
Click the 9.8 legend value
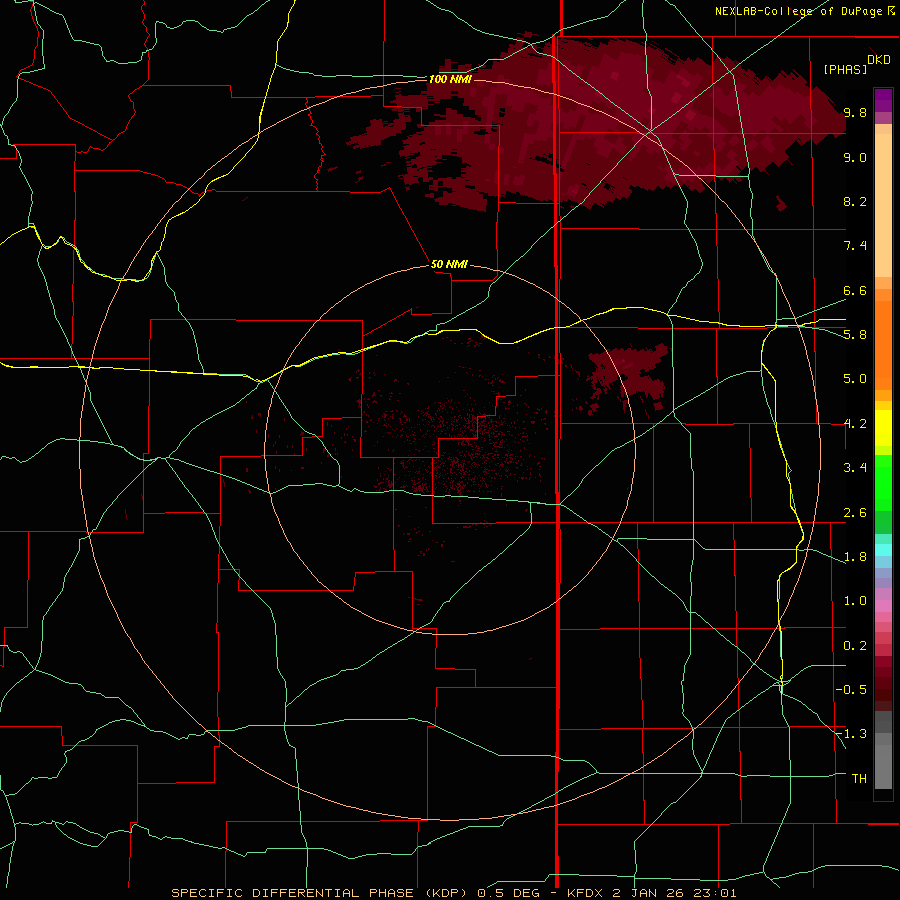pyautogui.click(x=855, y=112)
